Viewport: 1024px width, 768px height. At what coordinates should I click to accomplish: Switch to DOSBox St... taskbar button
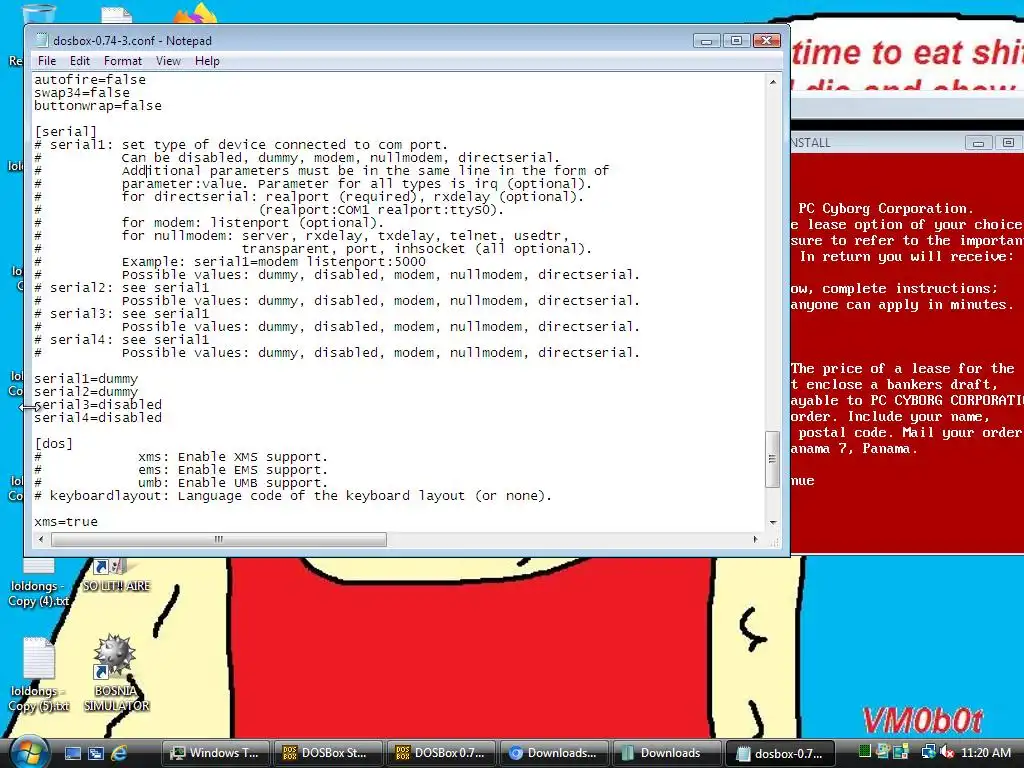329,753
